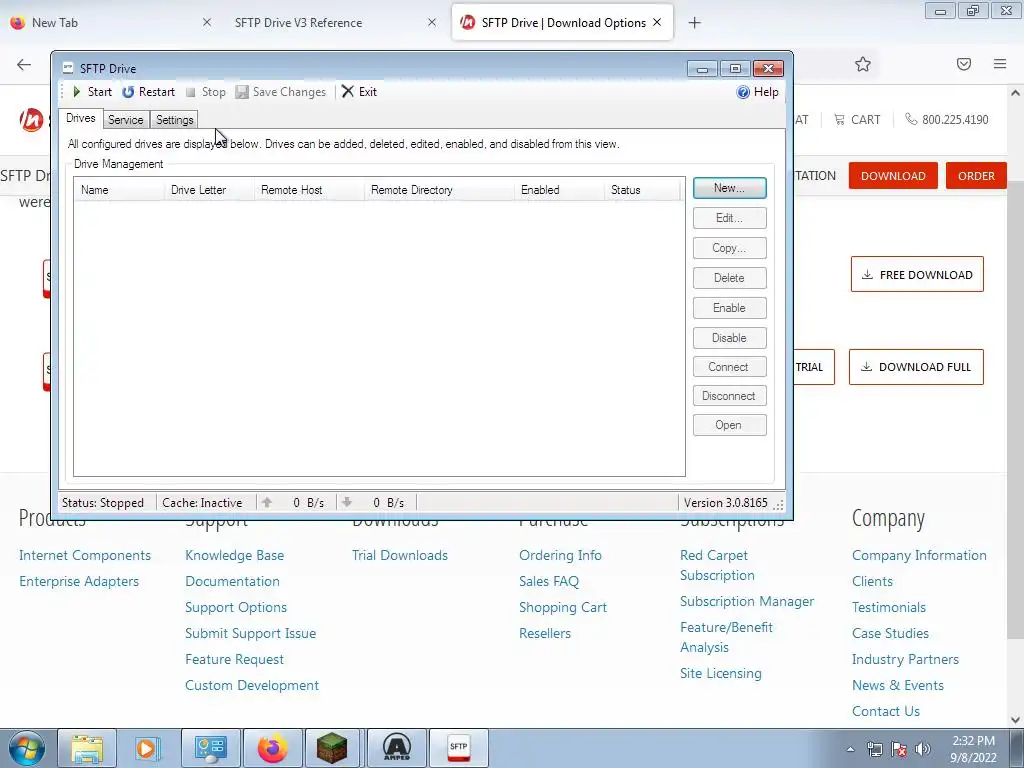The width and height of the screenshot is (1024, 768).
Task: Click the New... drive button
Action: point(729,188)
